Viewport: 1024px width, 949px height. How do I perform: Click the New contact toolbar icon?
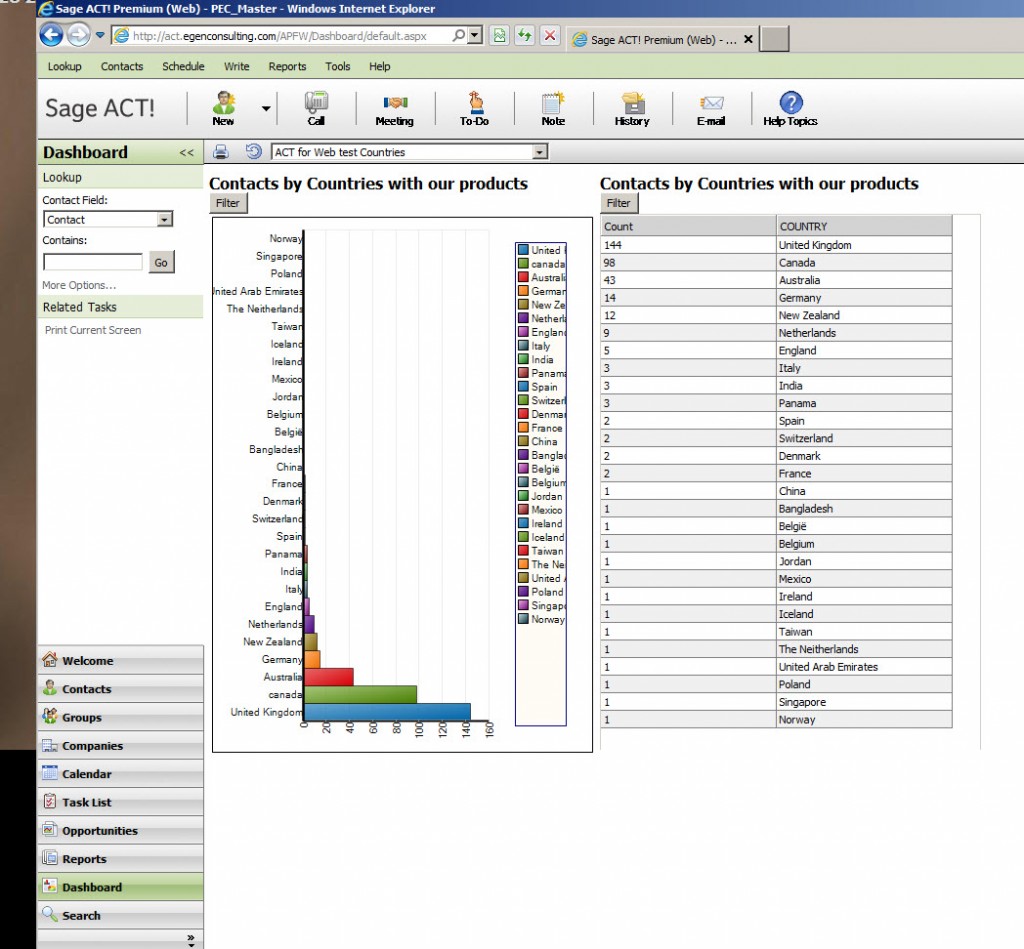224,103
